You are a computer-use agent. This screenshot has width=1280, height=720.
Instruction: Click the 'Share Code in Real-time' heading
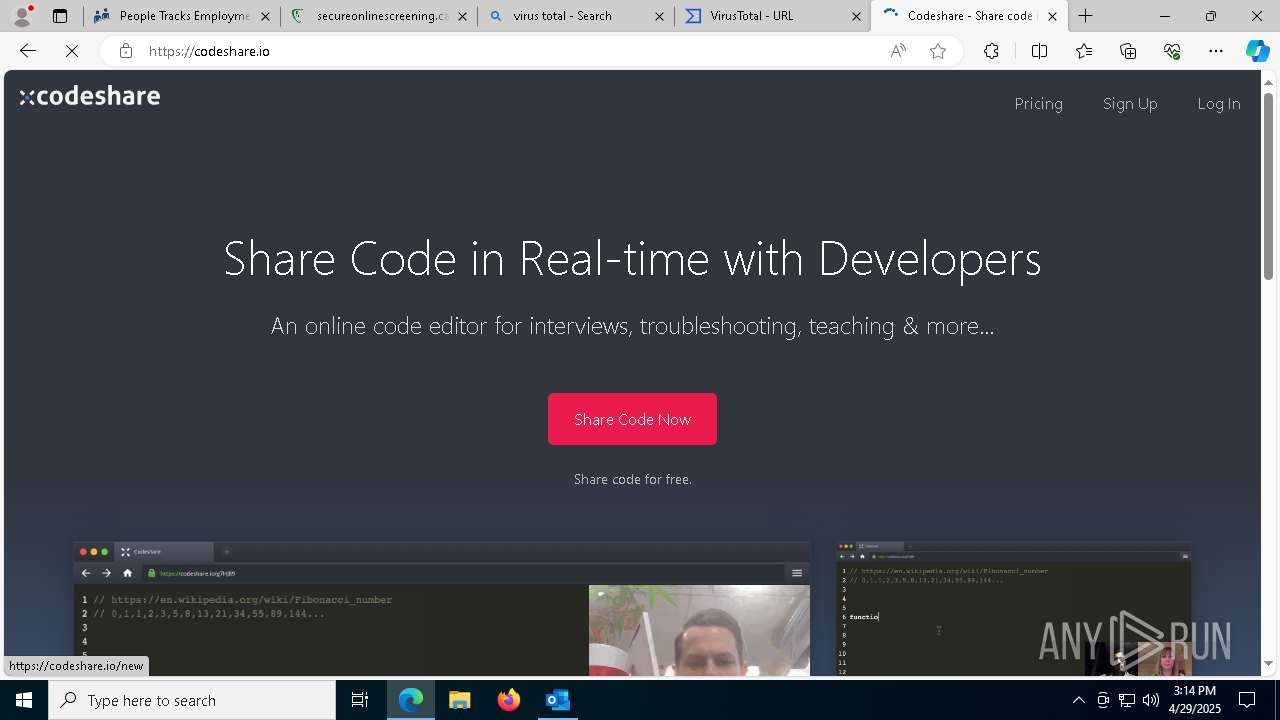tap(632, 259)
